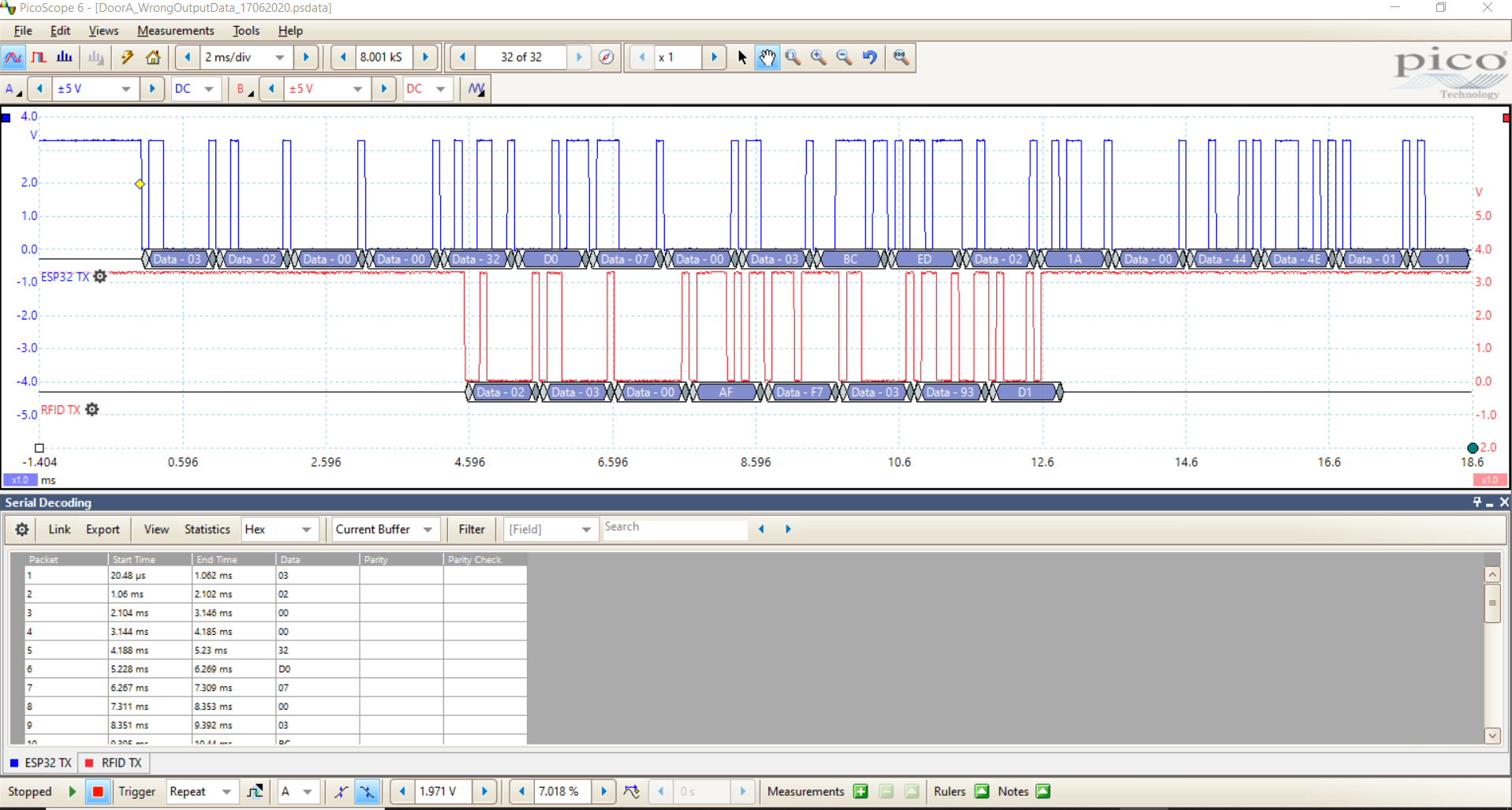Open trigger mode Repeat dropdown

pos(201,791)
